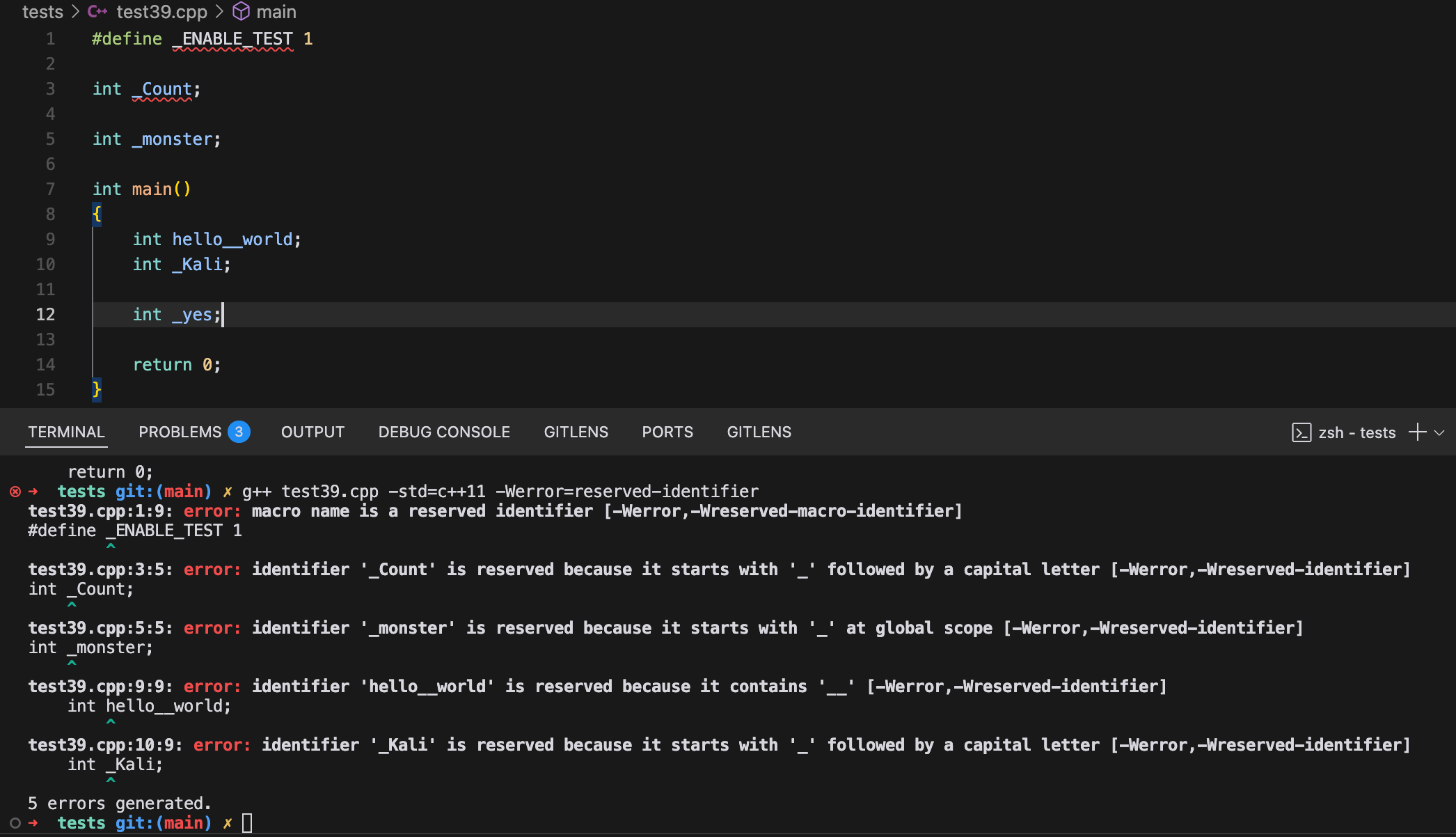Click the test39.cpp:10:9 error location link
Viewport: 1456px width, 837px height.
pyautogui.click(x=105, y=745)
